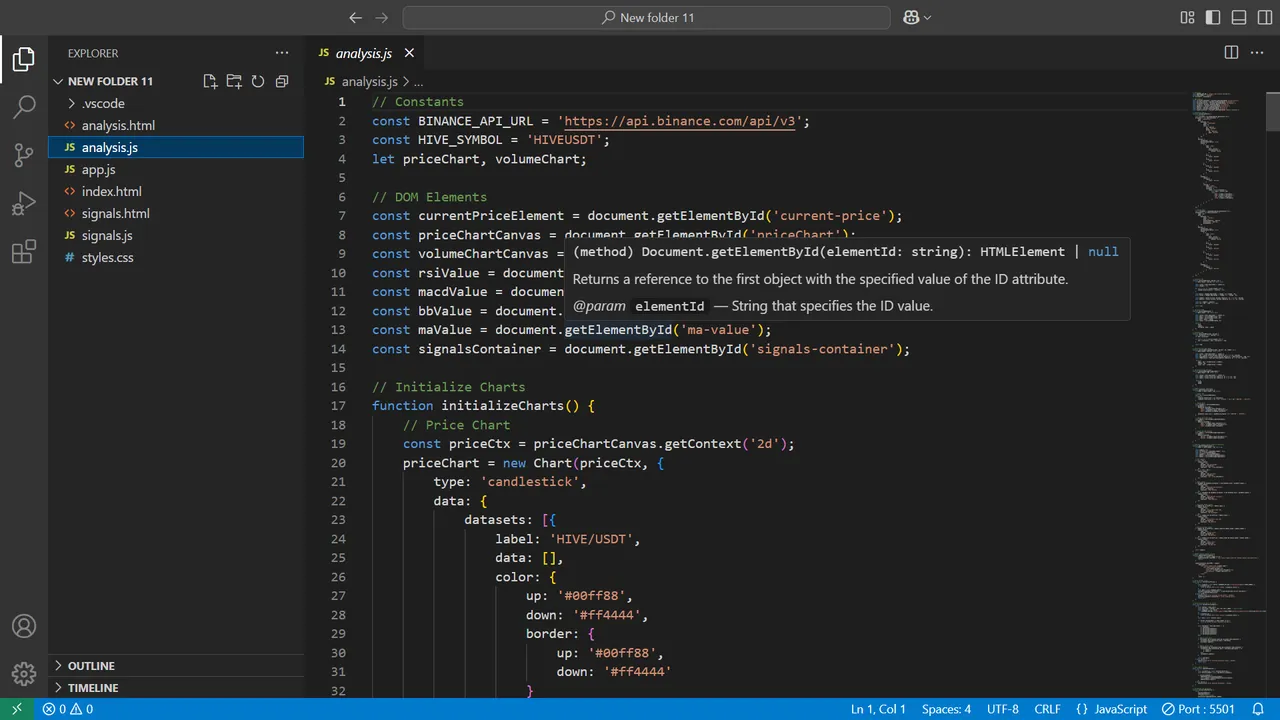
Task: Click the New Folder icon in Explorer
Action: 234,81
